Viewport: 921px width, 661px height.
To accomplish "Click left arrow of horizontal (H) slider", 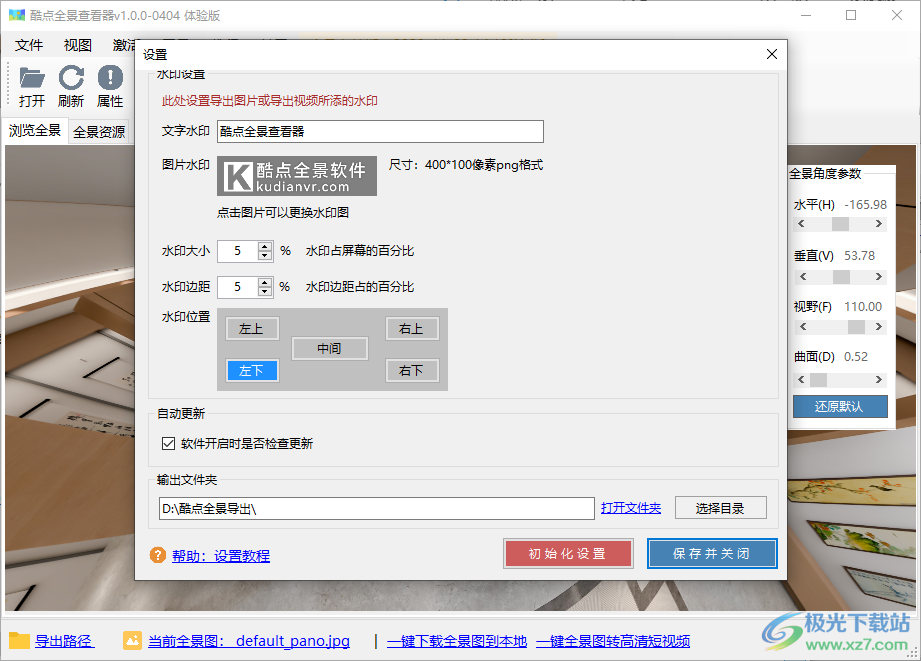I will 802,224.
